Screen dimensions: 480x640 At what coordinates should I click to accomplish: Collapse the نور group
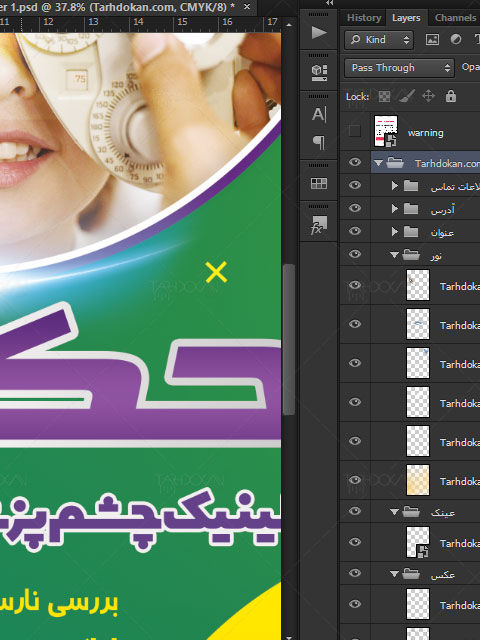tap(394, 255)
